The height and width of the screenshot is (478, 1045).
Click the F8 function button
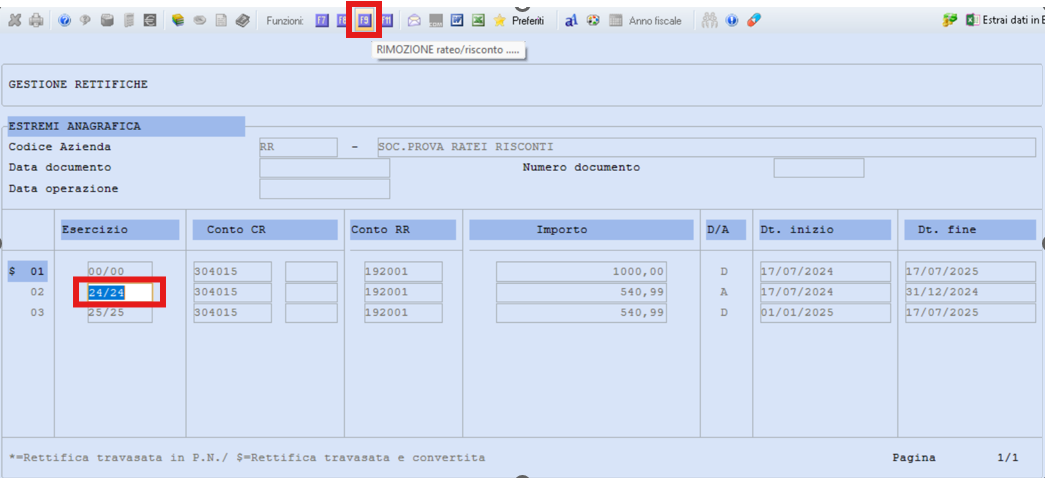click(342, 21)
